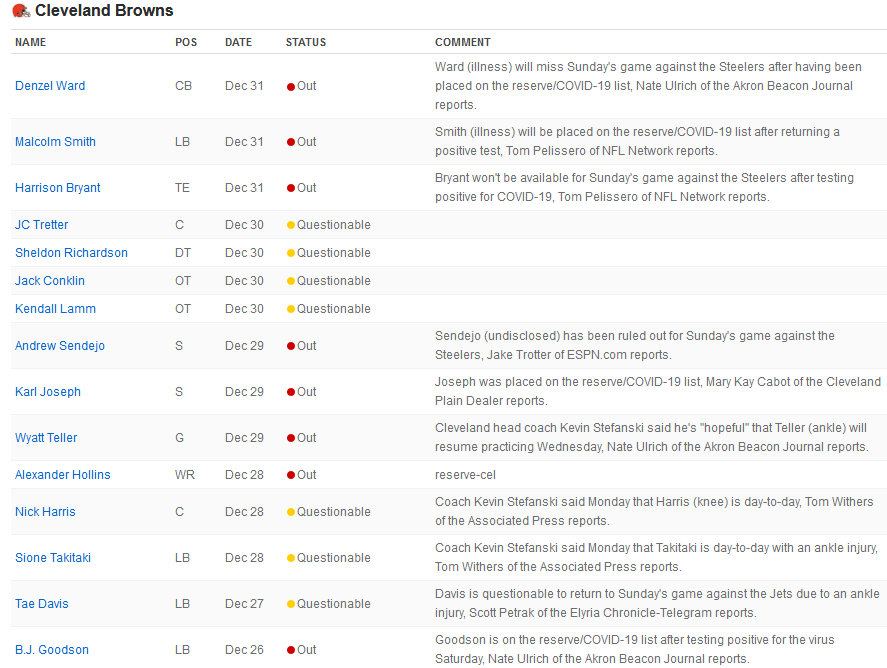887x668 pixels.
Task: Click Wyatt Teller's G position cell
Action: (179, 438)
